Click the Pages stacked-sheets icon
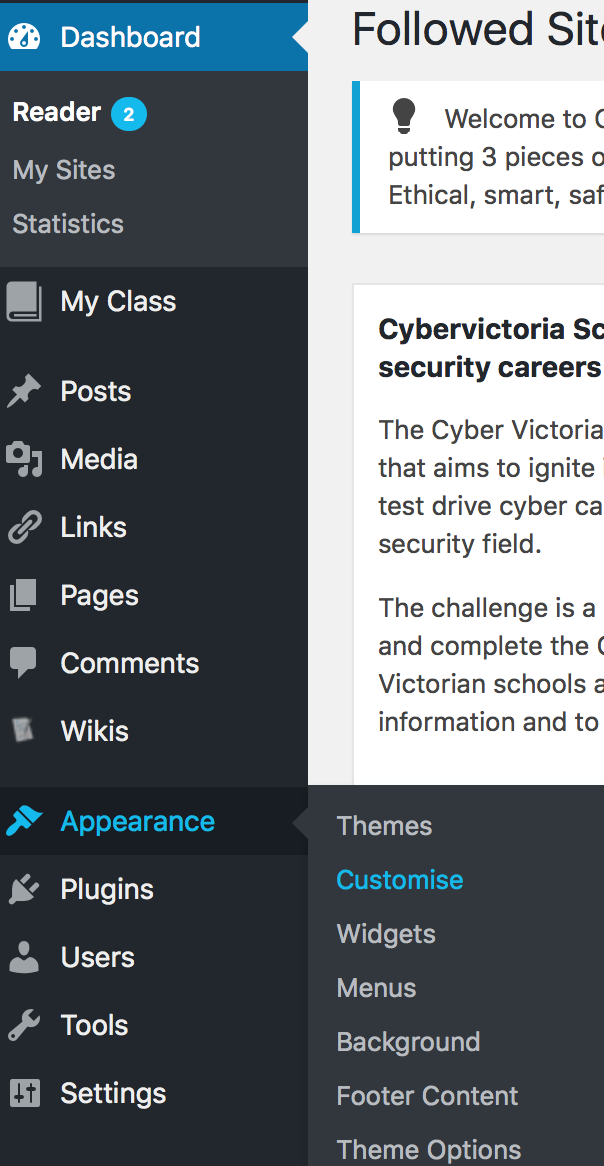 point(24,596)
